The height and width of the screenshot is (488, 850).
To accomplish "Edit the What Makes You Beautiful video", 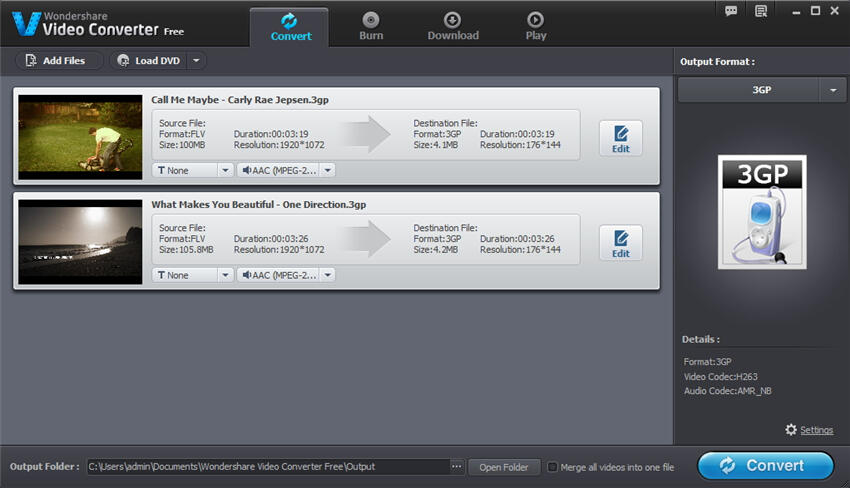I will (x=621, y=243).
